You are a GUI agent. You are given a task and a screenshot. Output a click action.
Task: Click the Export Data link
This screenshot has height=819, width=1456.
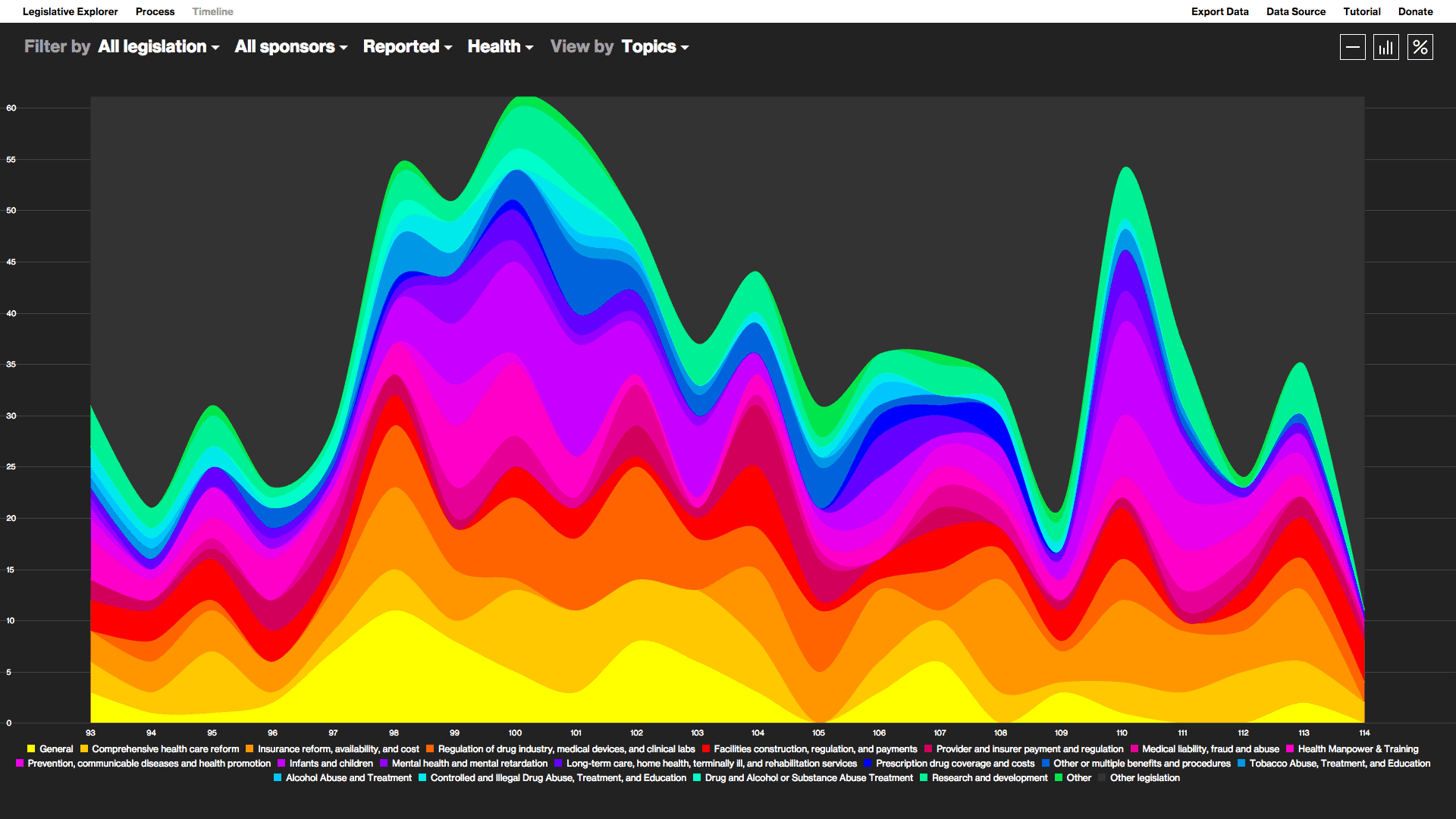tap(1219, 11)
